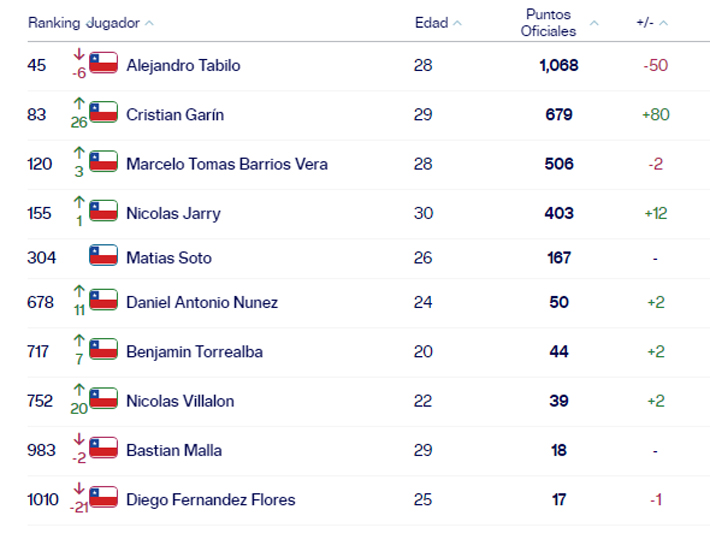The height and width of the screenshot is (551, 710).
Task: Click the flag icon next to Cristian Garín
Action: pos(103,113)
